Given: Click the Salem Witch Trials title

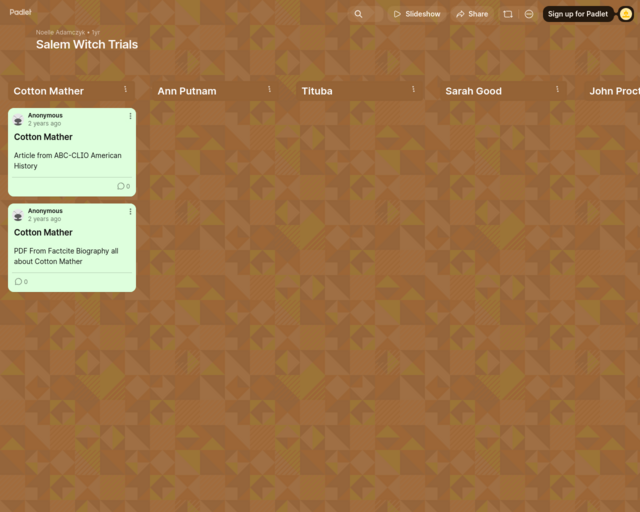Looking at the screenshot, I should pos(87,45).
